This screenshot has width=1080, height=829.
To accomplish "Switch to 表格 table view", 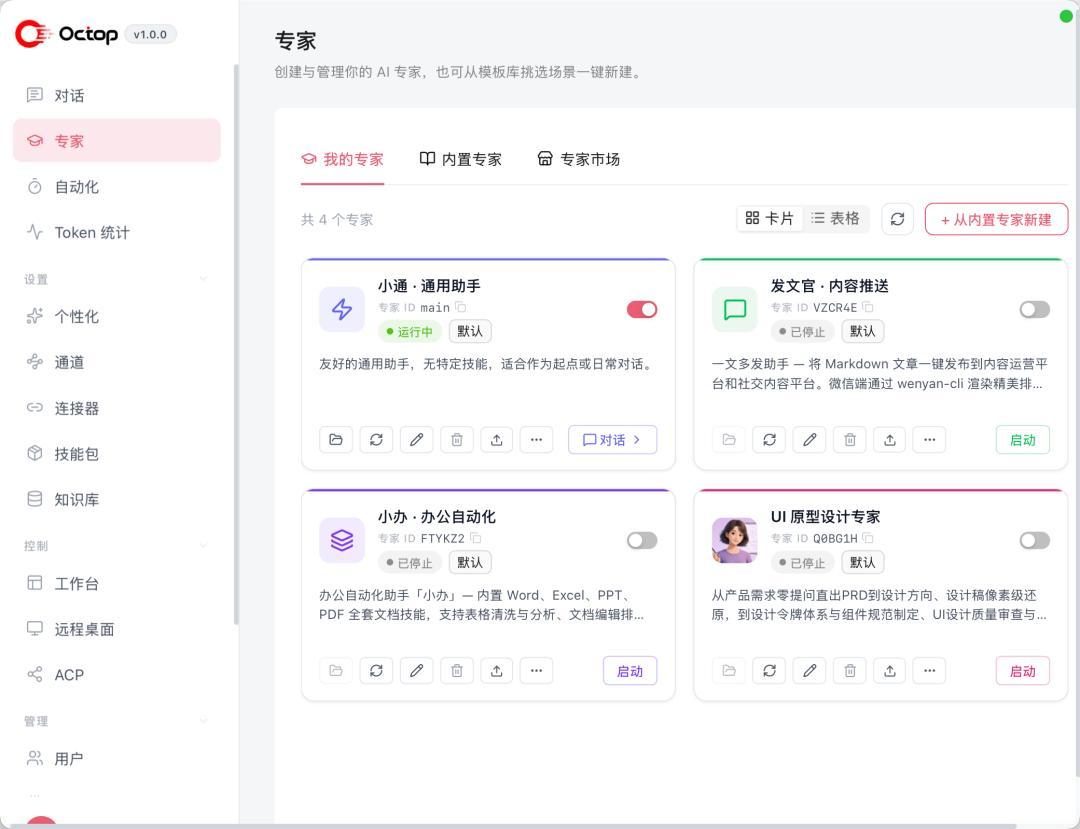I will pyautogui.click(x=835, y=218).
